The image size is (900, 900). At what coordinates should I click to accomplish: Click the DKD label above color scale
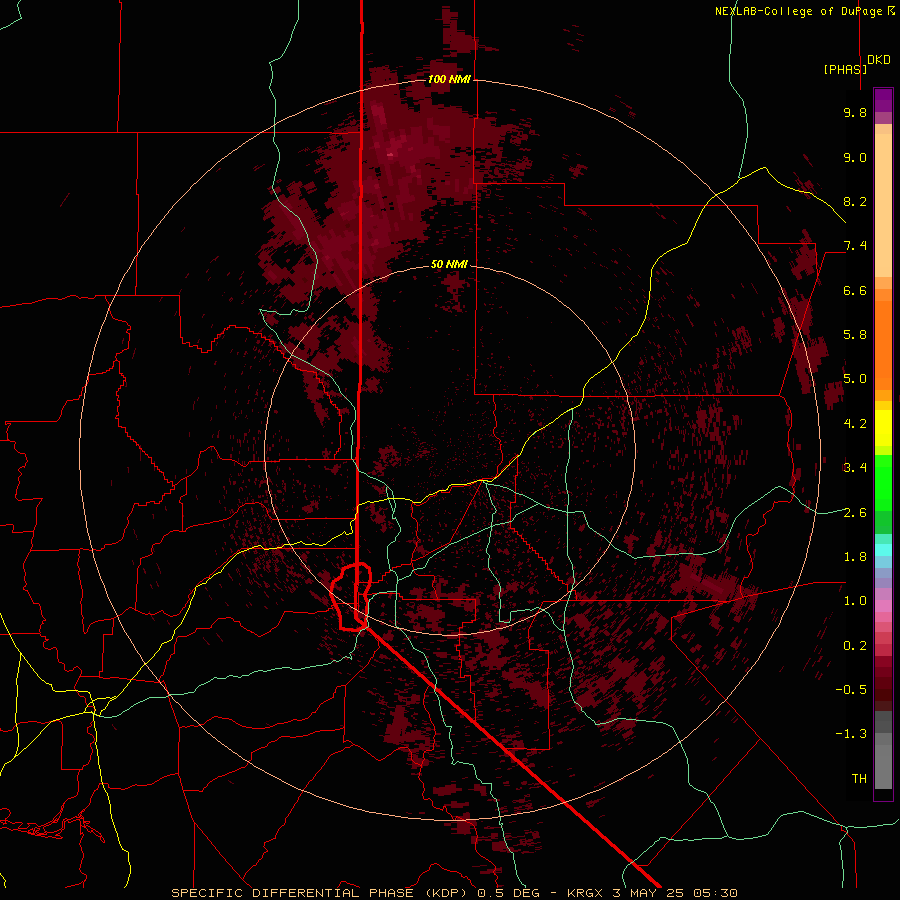click(879, 60)
